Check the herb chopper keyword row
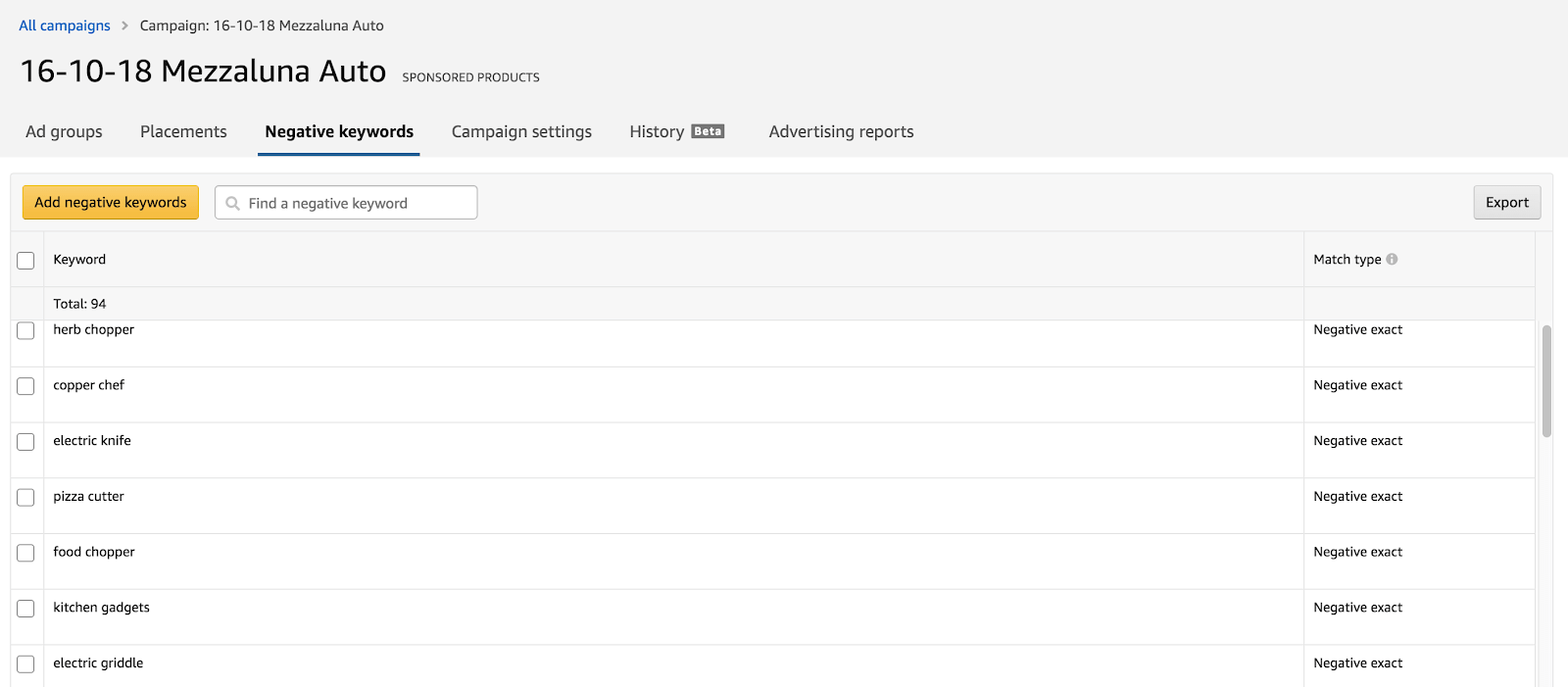1568x687 pixels. click(x=25, y=331)
